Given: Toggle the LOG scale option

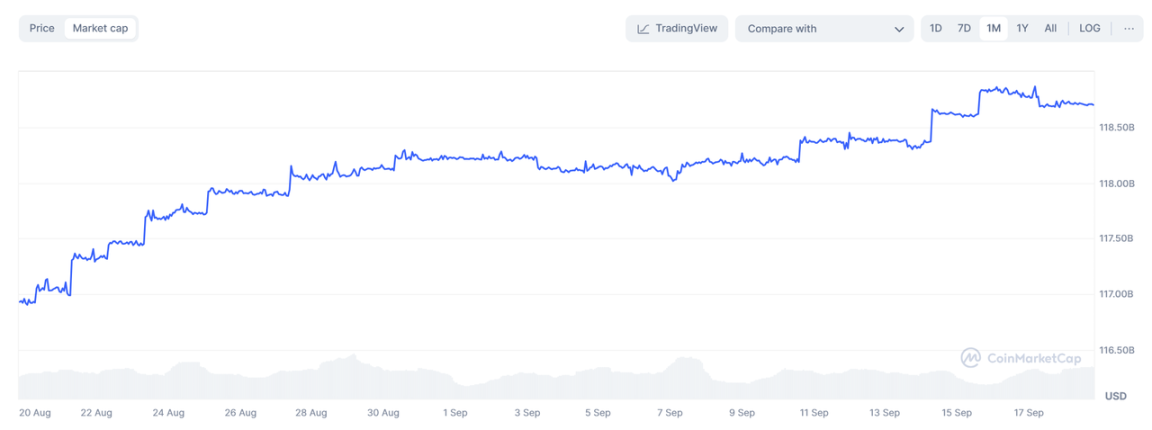Looking at the screenshot, I should pos(1089,29).
